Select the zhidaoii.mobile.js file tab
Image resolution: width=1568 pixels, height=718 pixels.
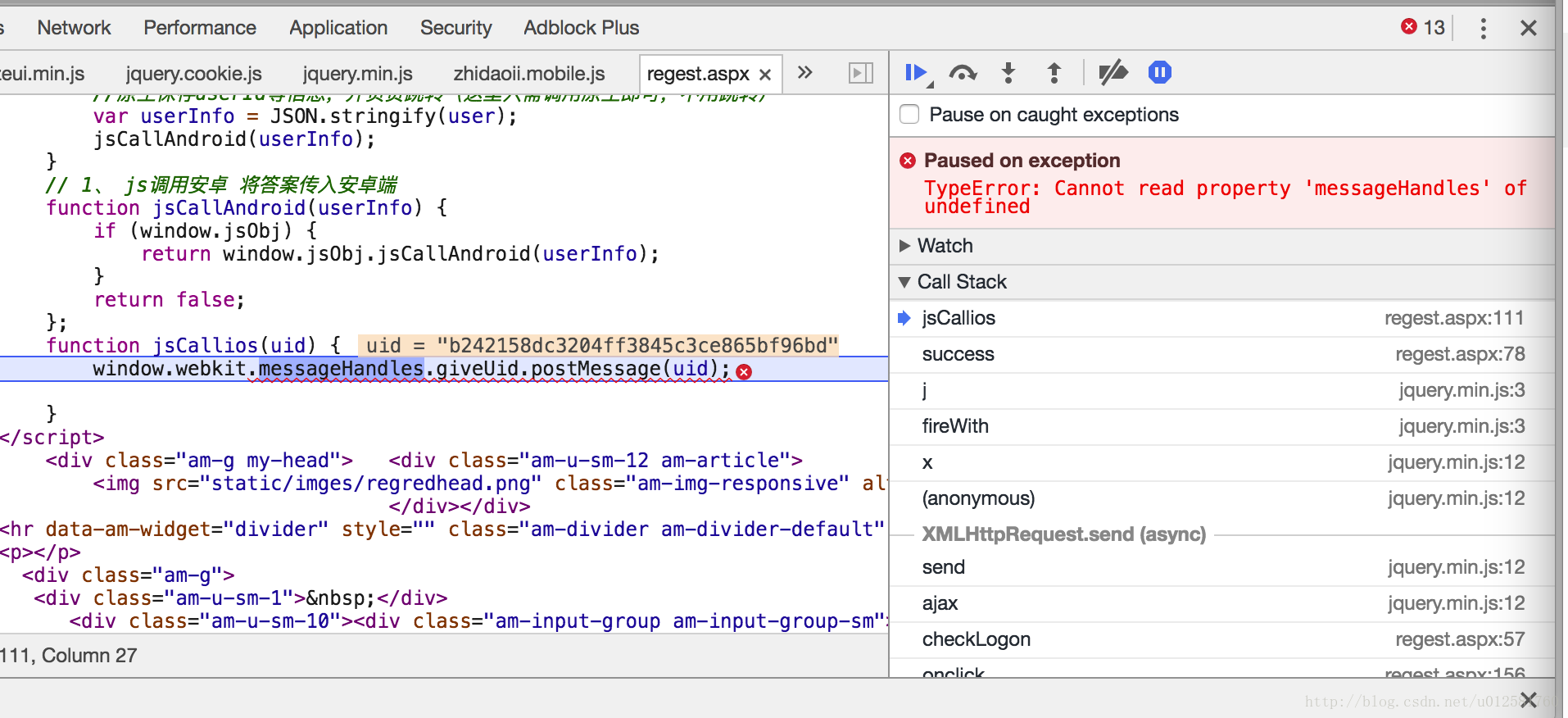(x=529, y=74)
